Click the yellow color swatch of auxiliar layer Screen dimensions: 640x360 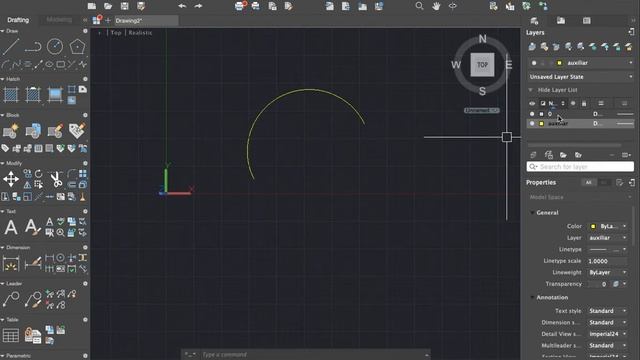(x=542, y=123)
